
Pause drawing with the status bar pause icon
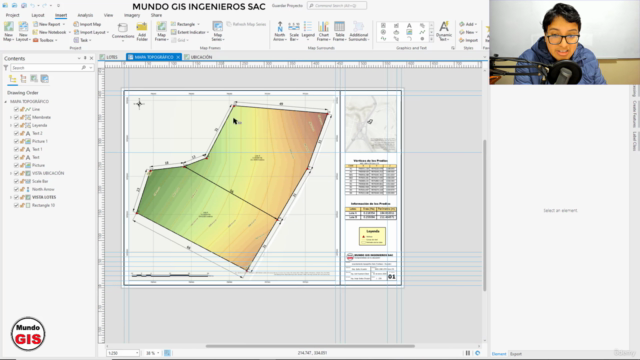(468, 353)
